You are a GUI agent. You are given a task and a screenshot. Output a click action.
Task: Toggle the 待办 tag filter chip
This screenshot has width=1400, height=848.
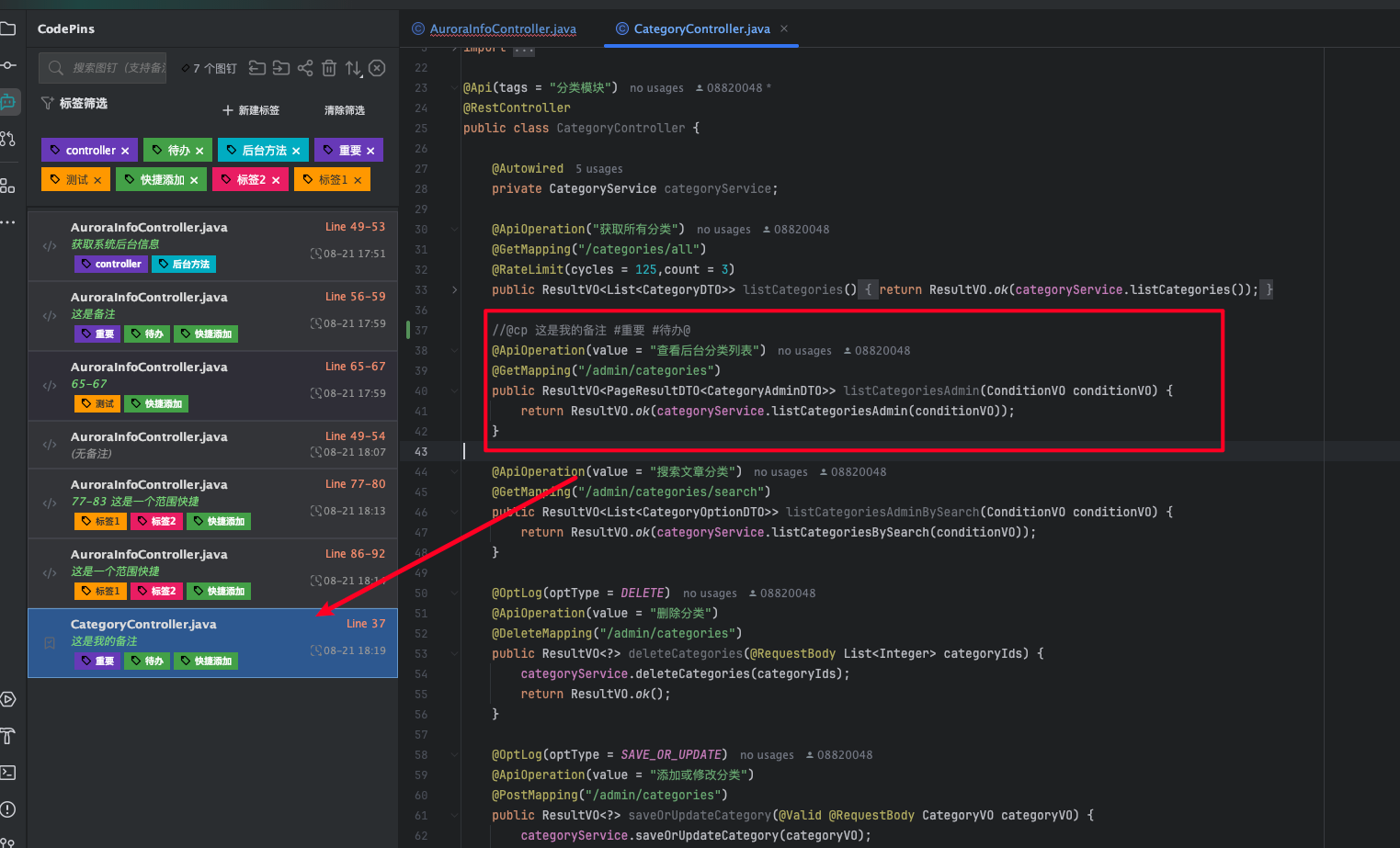coord(177,150)
